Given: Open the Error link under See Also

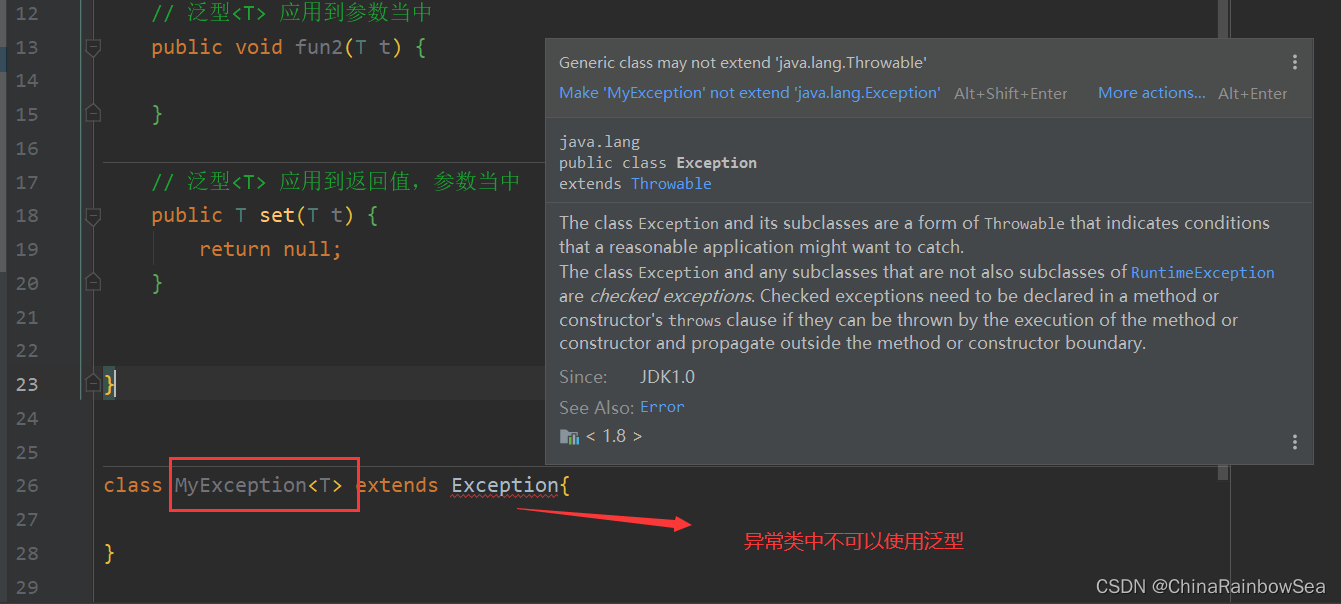Looking at the screenshot, I should [x=662, y=407].
